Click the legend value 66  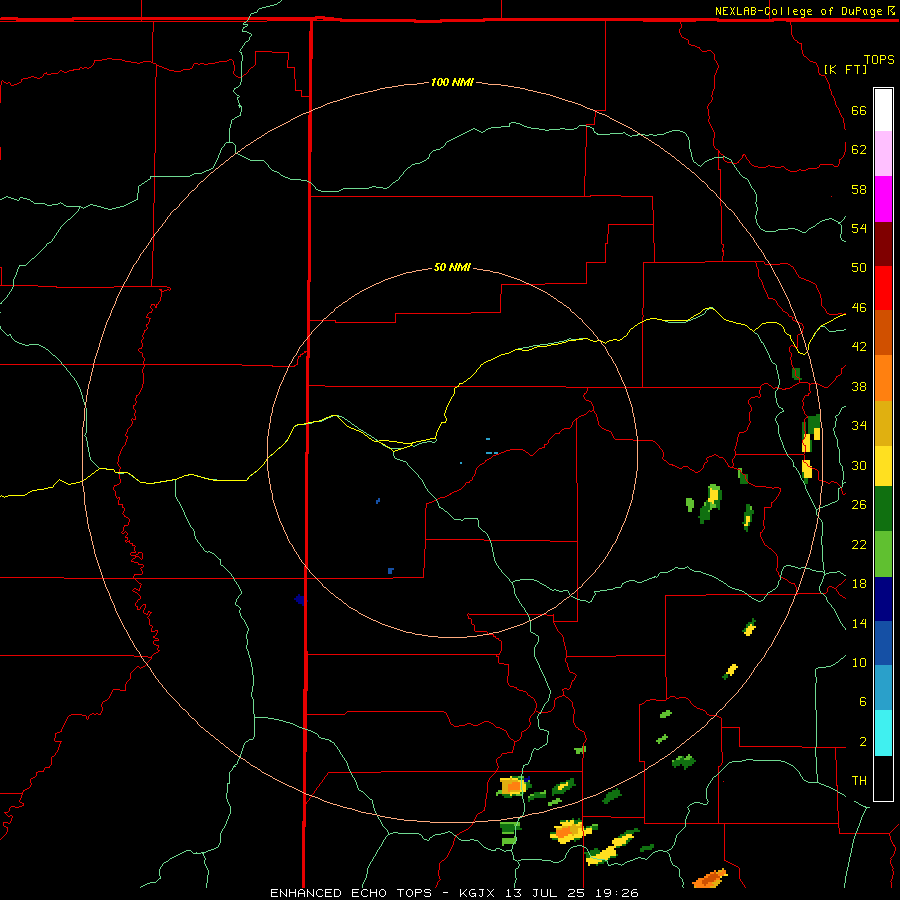click(859, 110)
